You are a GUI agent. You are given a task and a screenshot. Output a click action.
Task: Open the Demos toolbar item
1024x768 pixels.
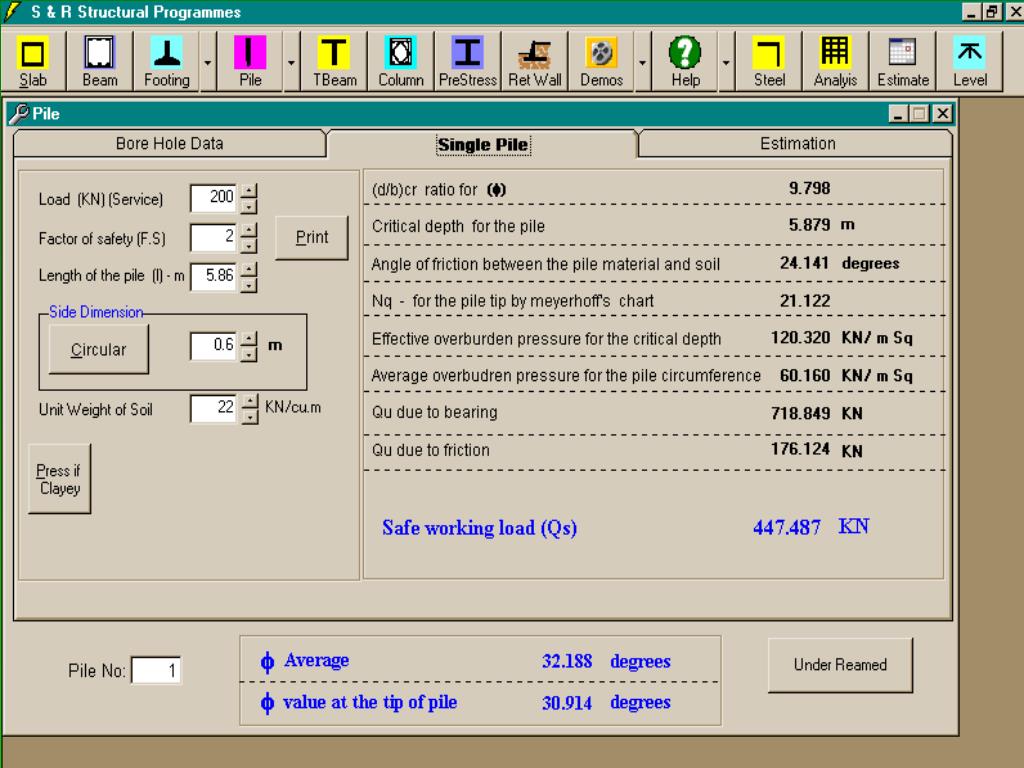click(601, 61)
